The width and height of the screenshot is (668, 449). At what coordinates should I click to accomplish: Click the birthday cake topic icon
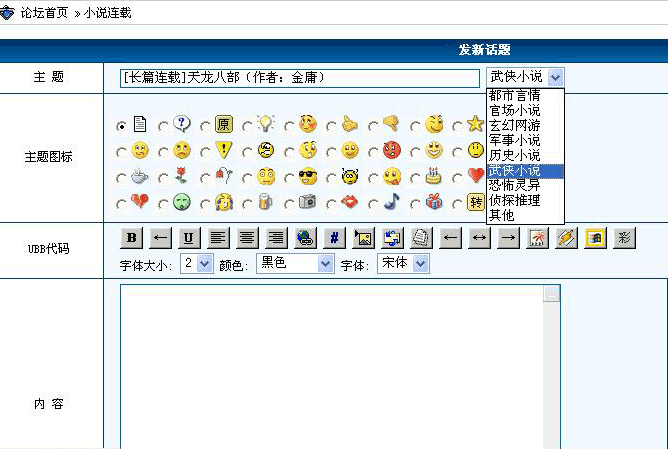(x=433, y=176)
